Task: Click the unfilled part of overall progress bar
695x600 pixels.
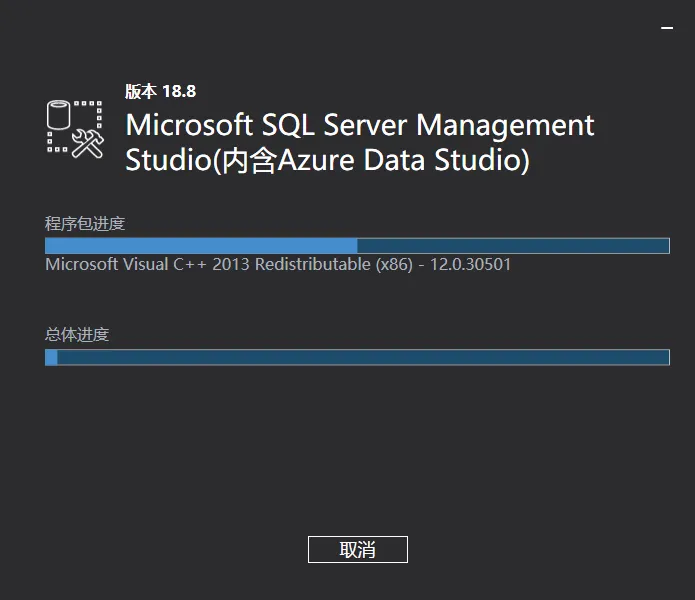Action: point(360,357)
